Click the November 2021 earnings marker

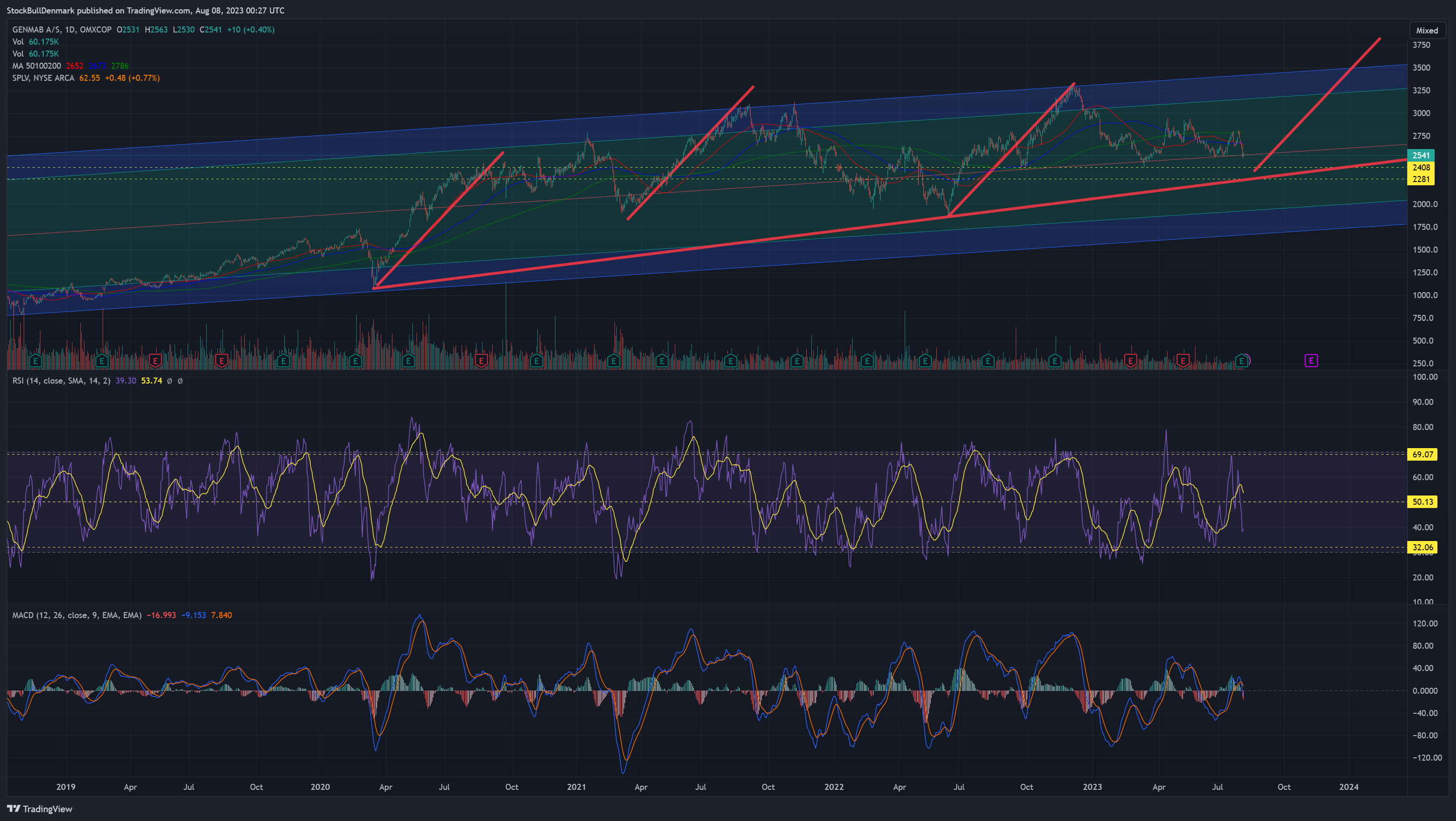[797, 360]
